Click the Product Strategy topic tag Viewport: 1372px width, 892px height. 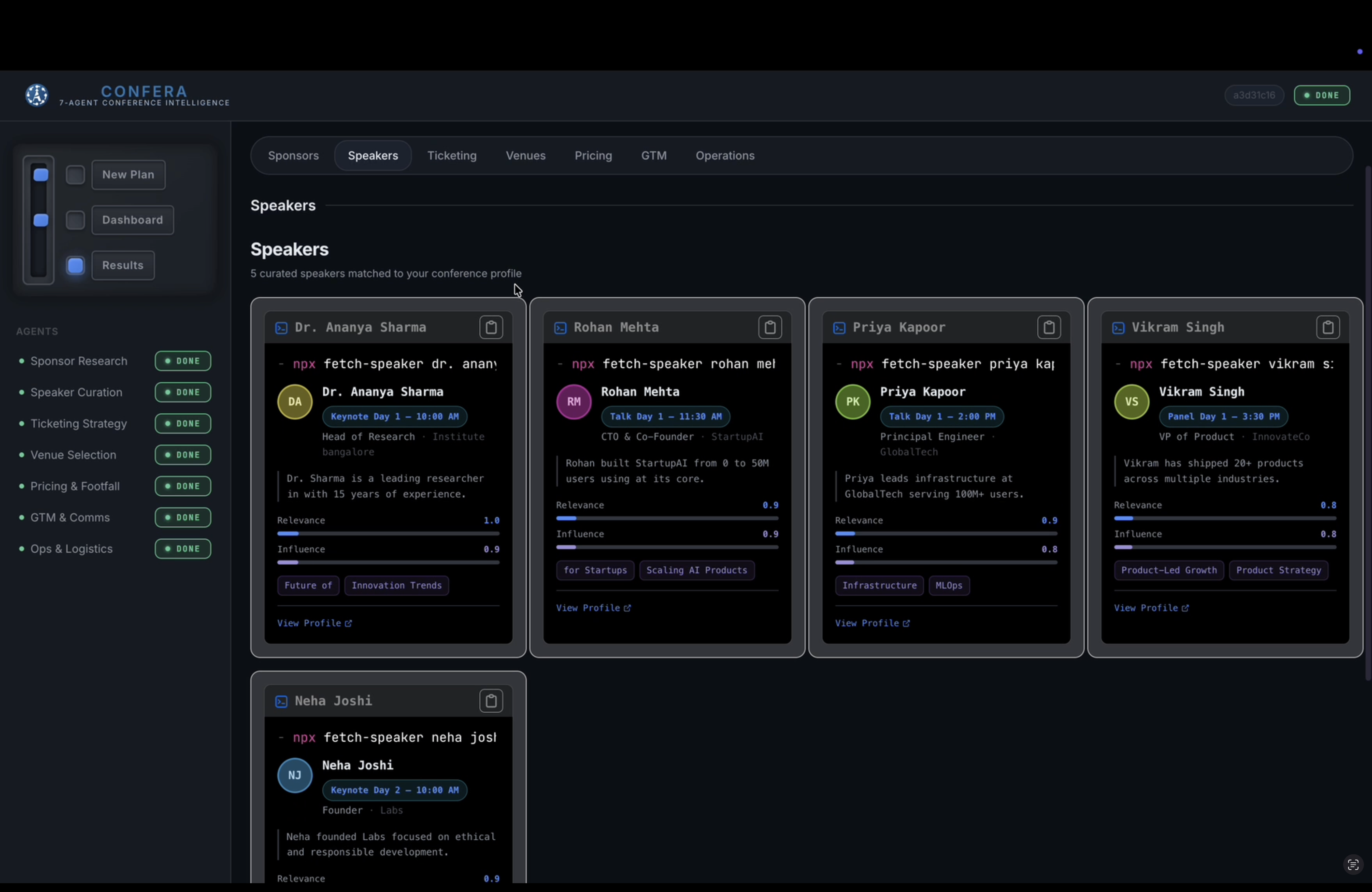pyautogui.click(x=1279, y=570)
